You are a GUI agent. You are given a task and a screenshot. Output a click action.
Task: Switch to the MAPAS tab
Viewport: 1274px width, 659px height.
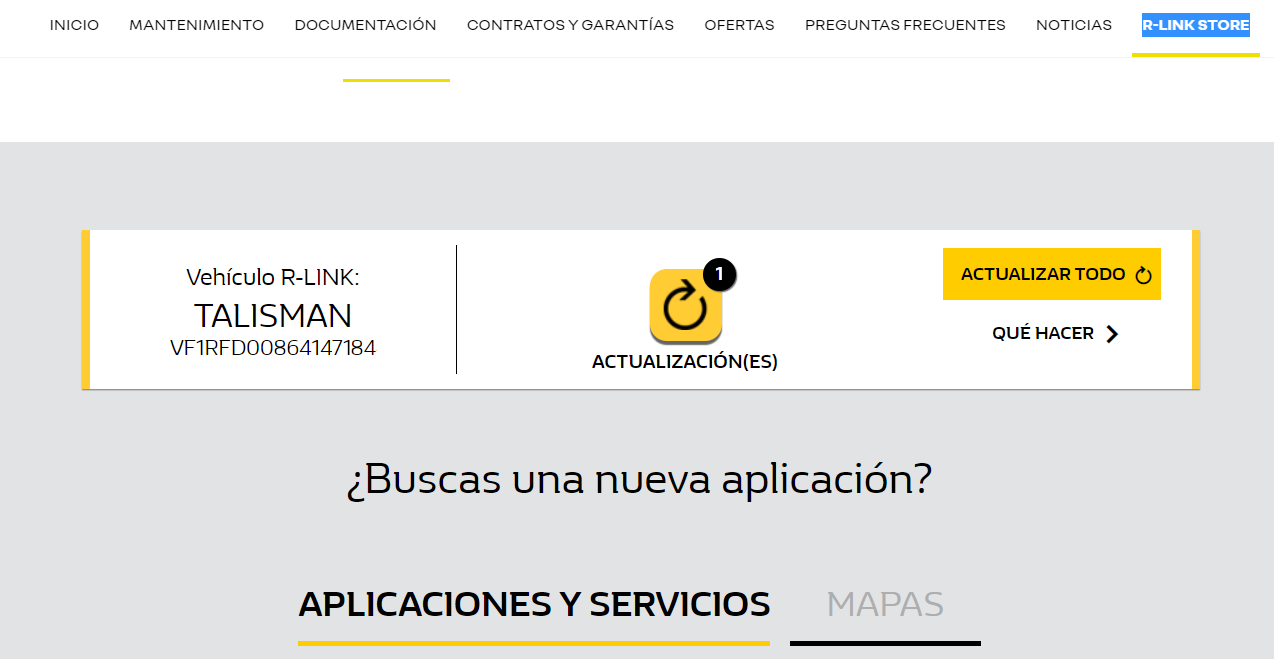885,604
